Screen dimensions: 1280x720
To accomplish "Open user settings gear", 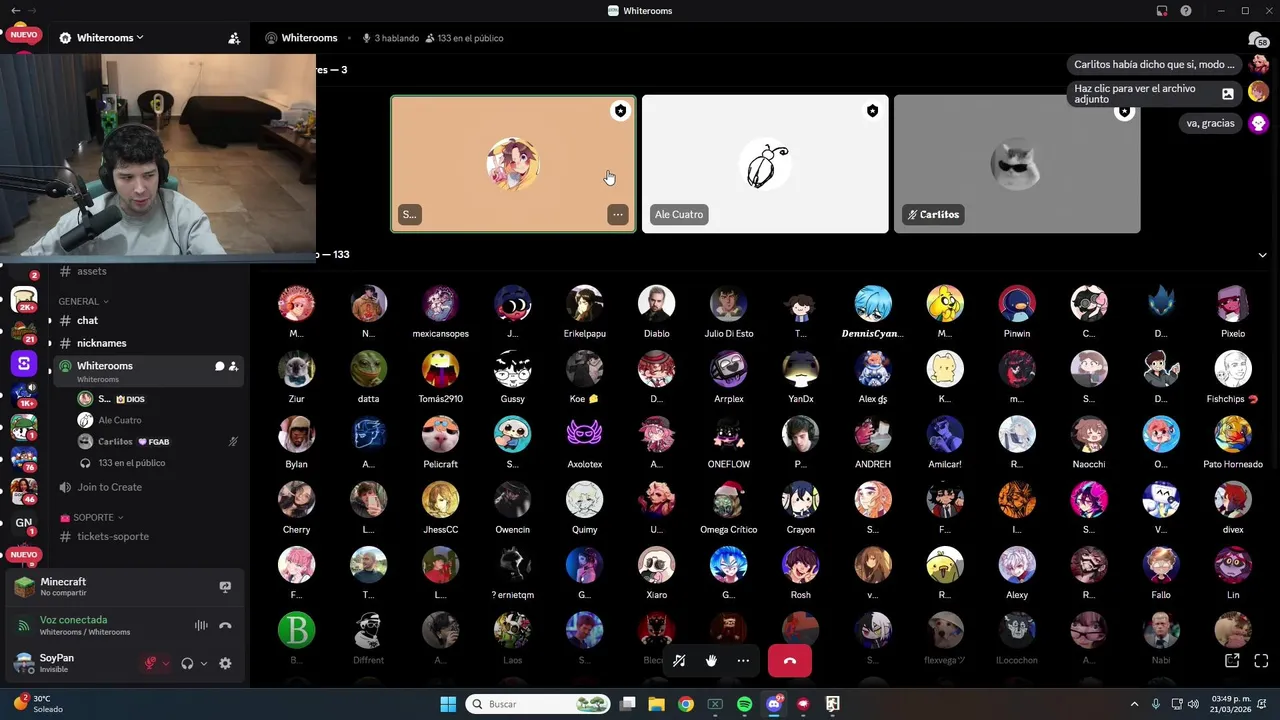I will [225, 663].
